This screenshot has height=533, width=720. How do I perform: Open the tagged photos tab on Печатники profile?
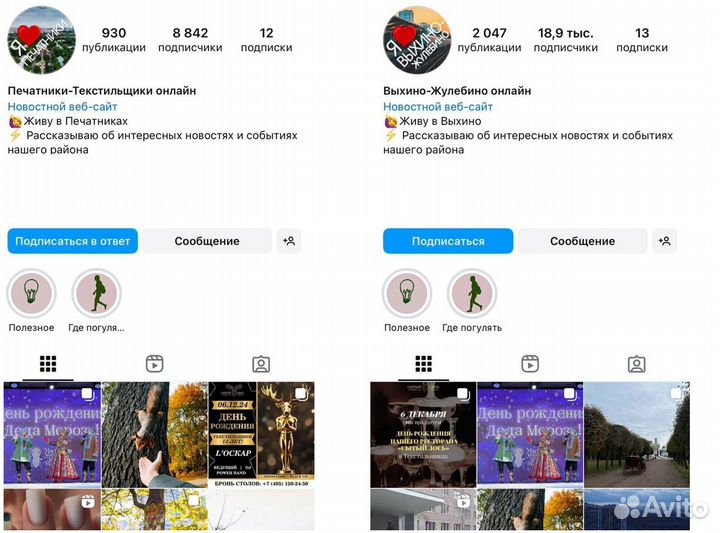[x=261, y=364]
